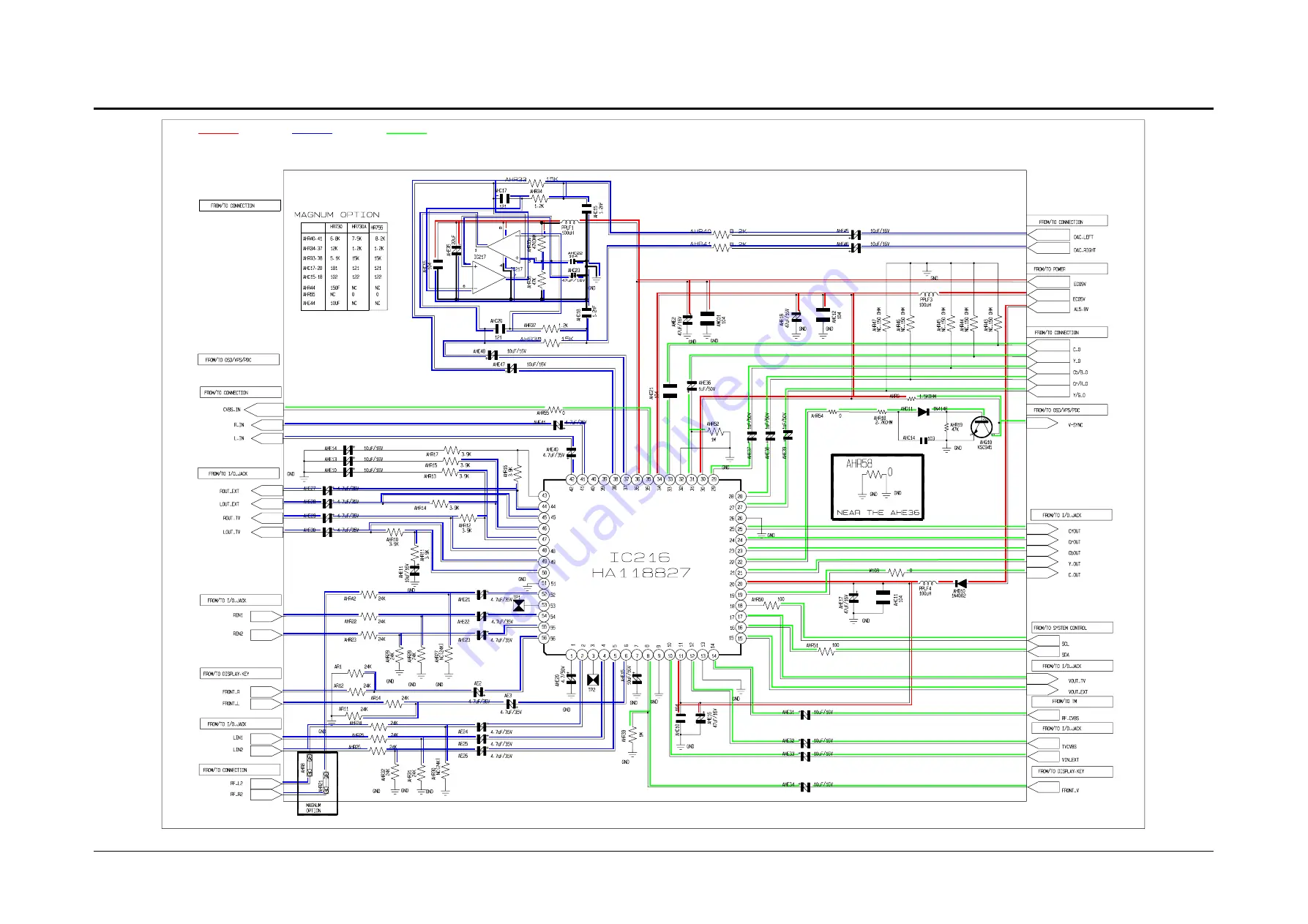Click the AHR40-41 row in option table
The height and width of the screenshot is (924, 1308).
coord(344,238)
